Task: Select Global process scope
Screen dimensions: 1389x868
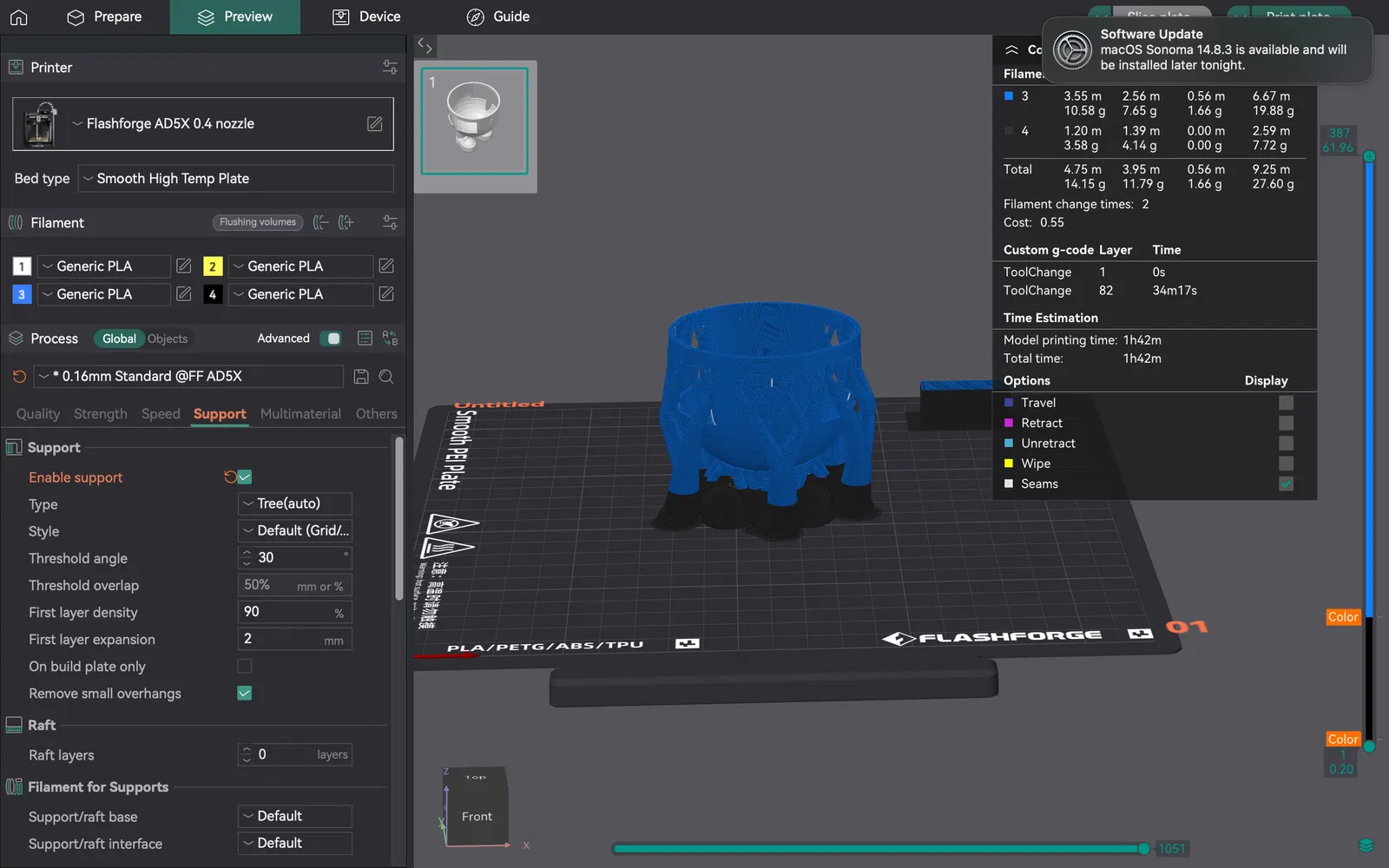Action: click(x=119, y=339)
